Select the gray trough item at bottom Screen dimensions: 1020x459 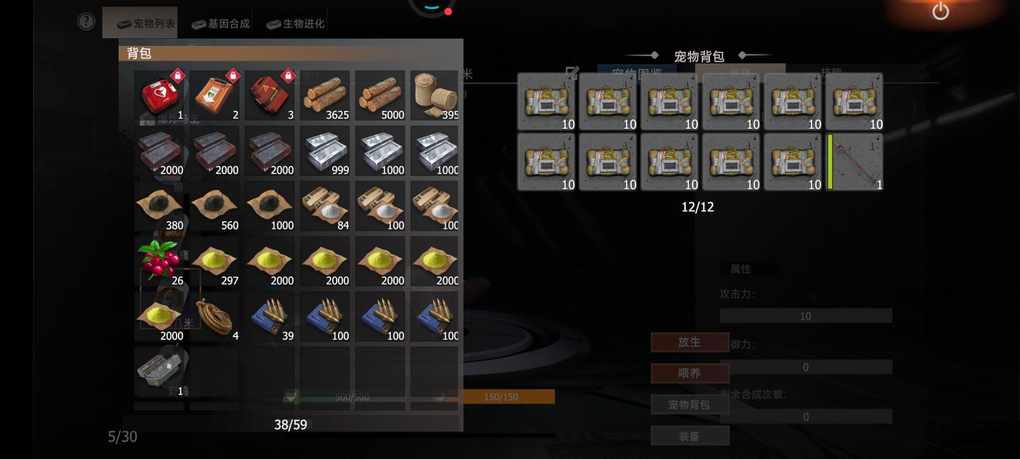click(161, 373)
